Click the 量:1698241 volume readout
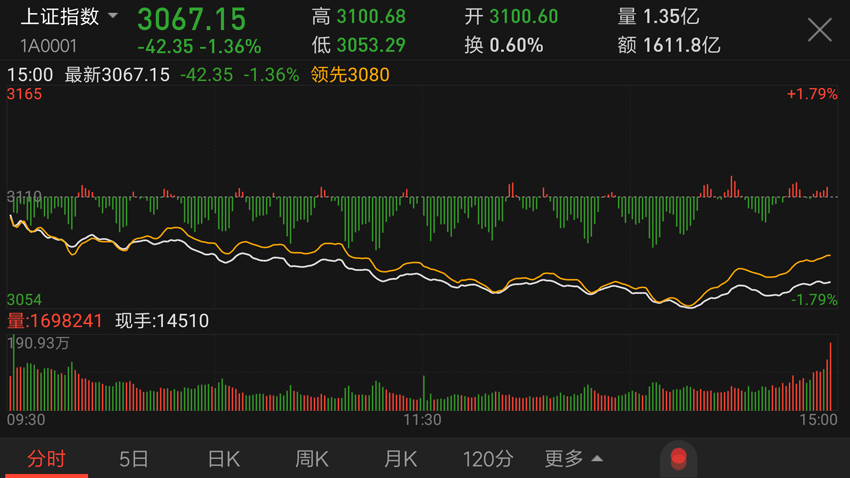 (54, 321)
